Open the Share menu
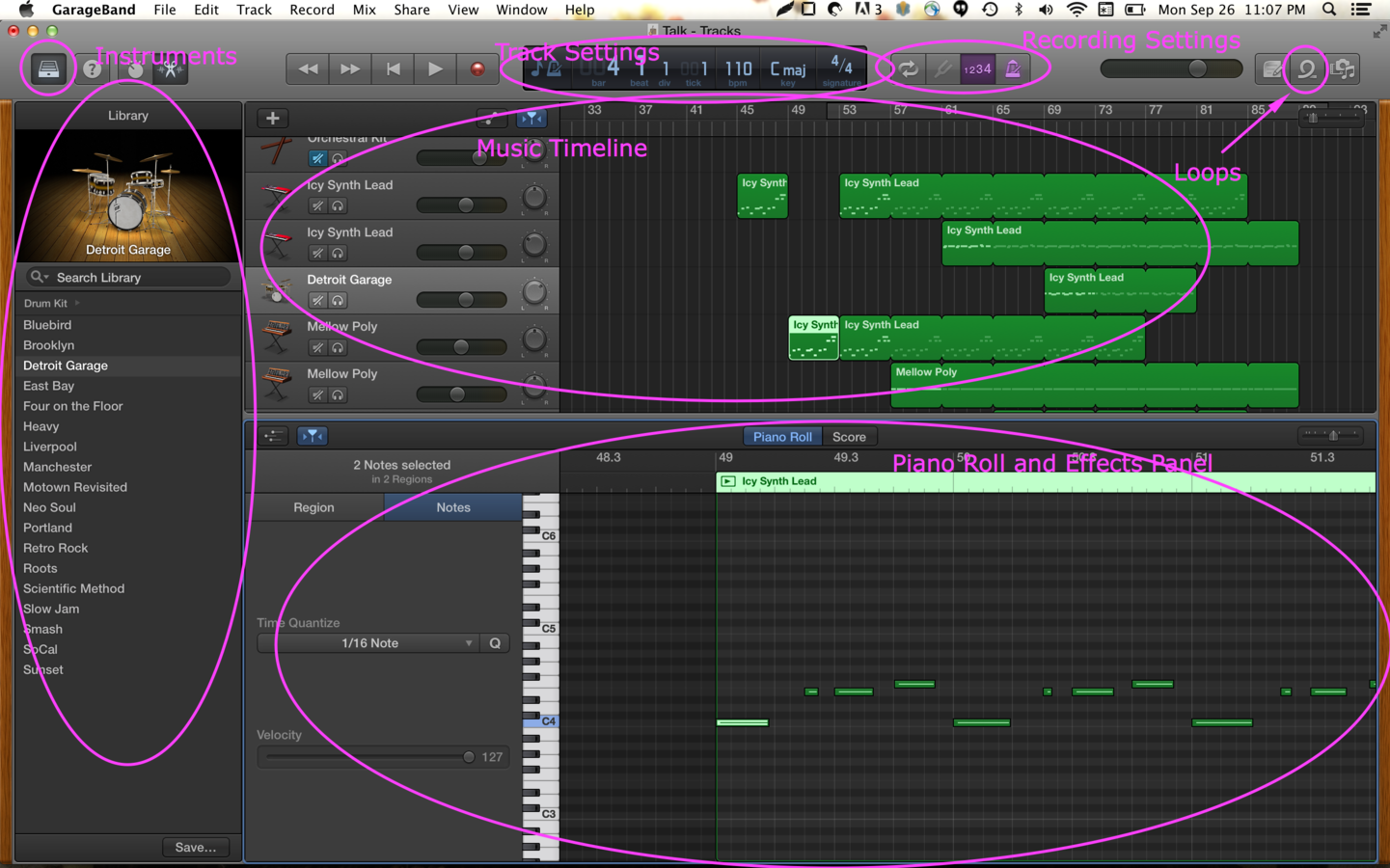 [x=411, y=10]
